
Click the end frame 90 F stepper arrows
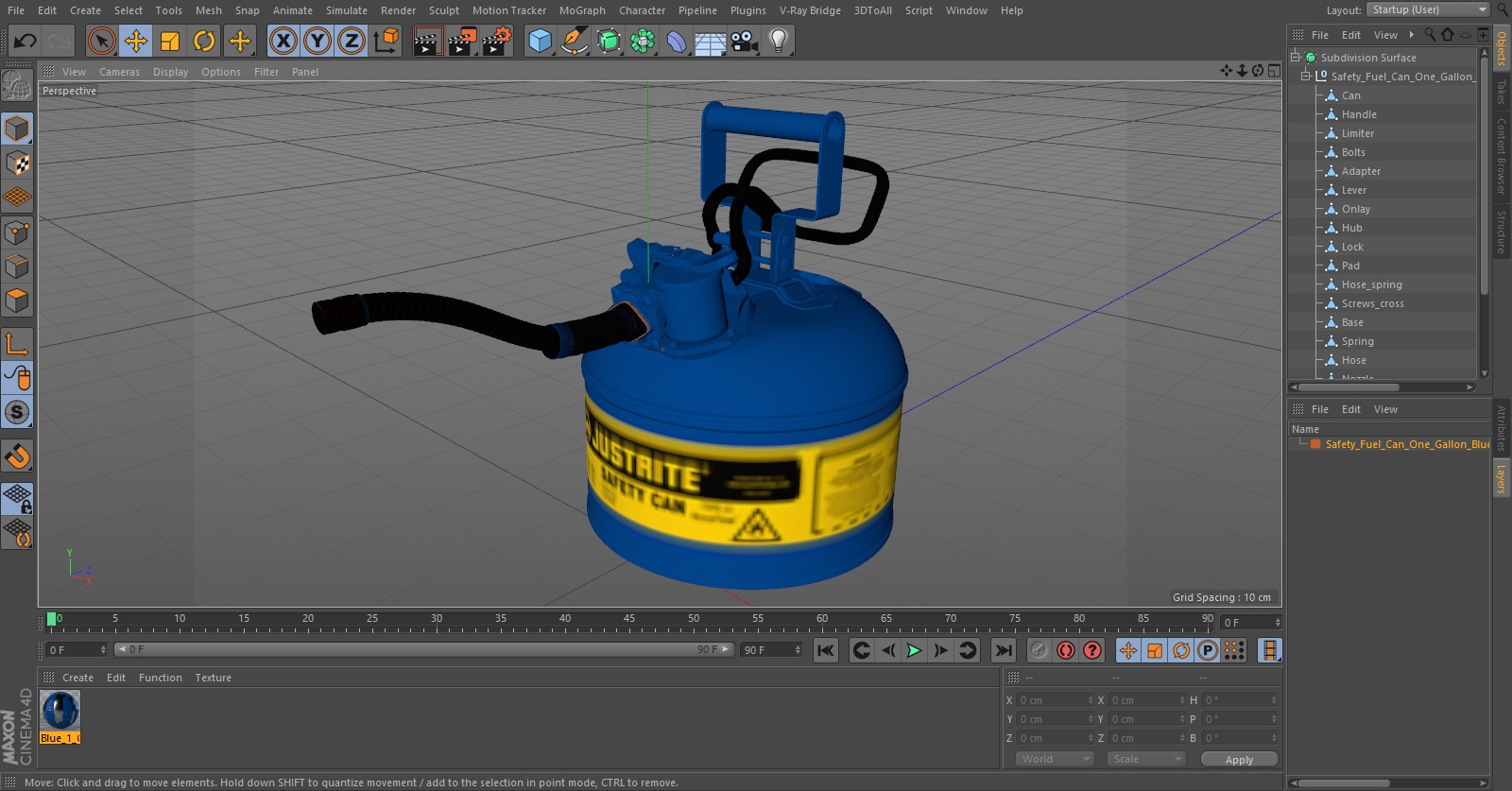798,650
